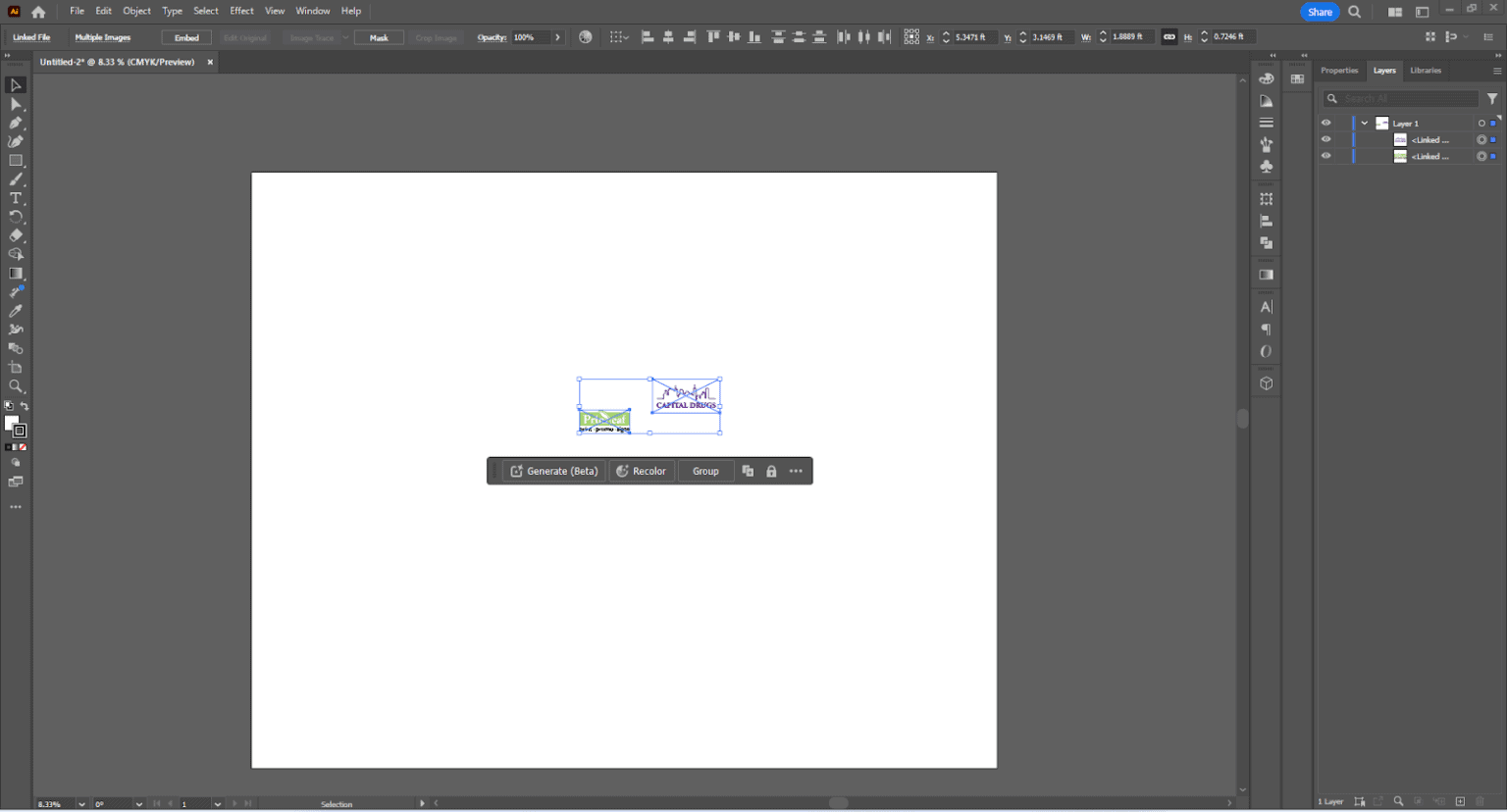The image size is (1507, 812).
Task: Click the Search All field in Layers panel
Action: [x=1400, y=98]
